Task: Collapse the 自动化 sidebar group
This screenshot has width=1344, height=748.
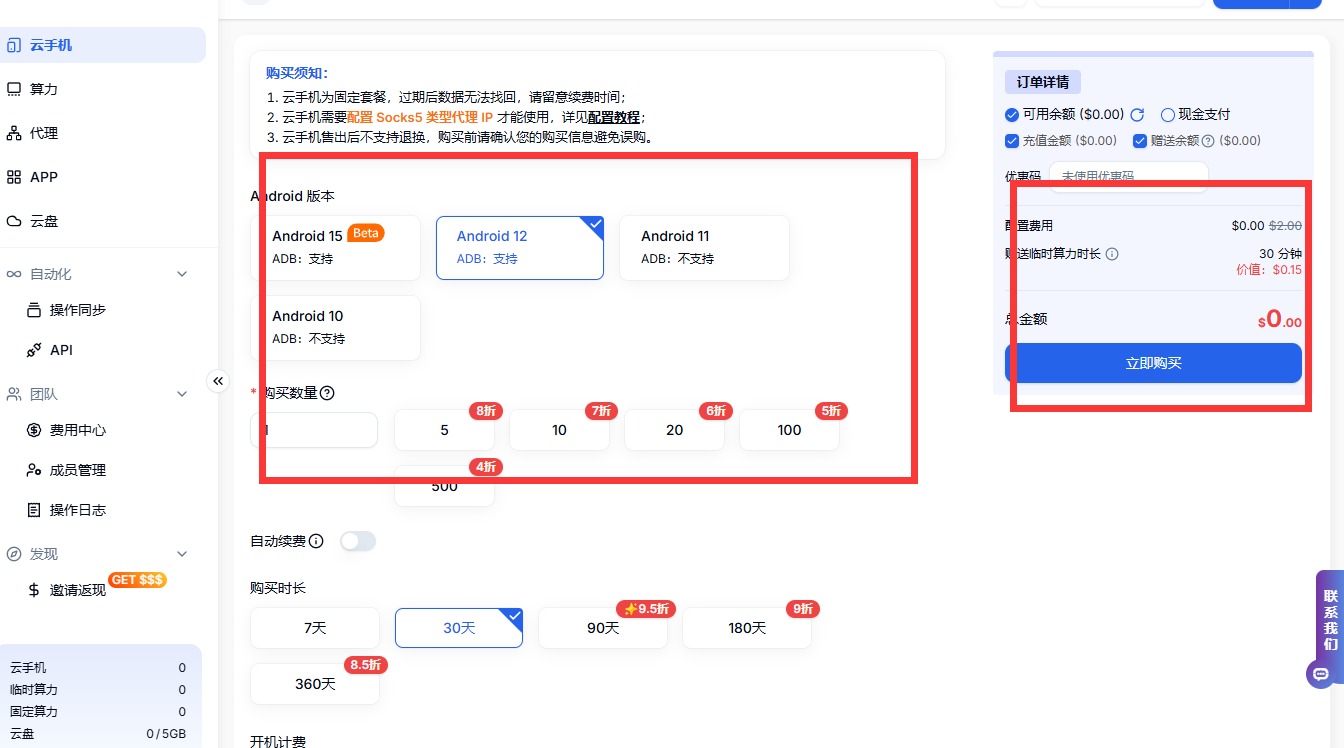Action: [x=182, y=274]
